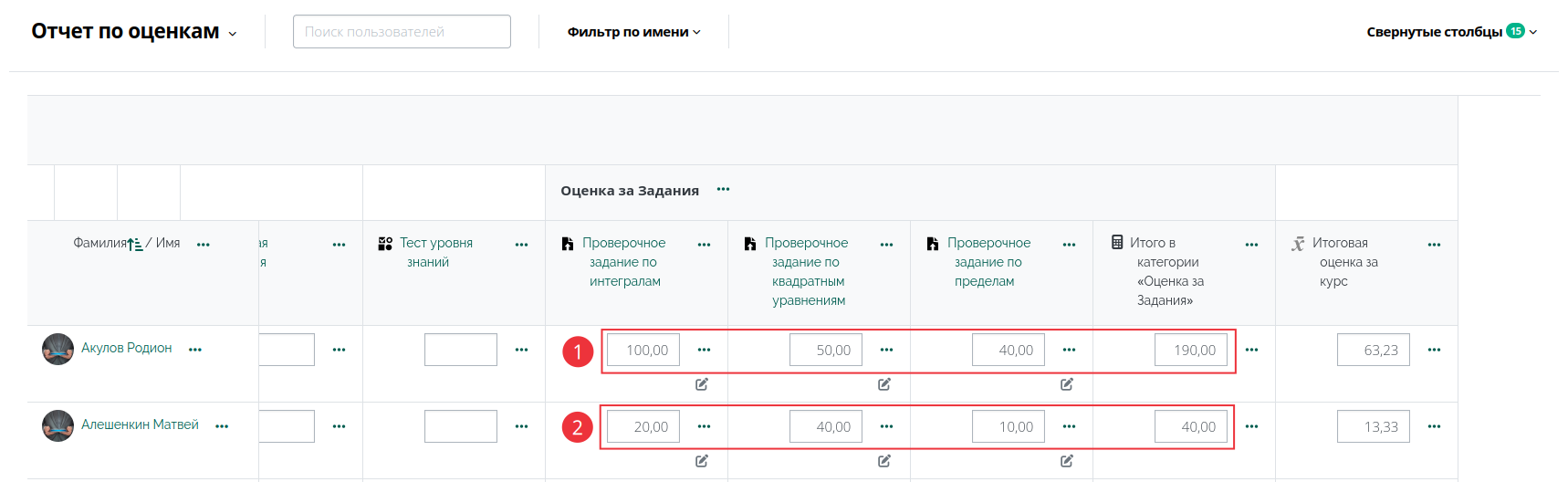Click Акулов's 100,00 grade input field
The image size is (1568, 482).
pyautogui.click(x=643, y=351)
